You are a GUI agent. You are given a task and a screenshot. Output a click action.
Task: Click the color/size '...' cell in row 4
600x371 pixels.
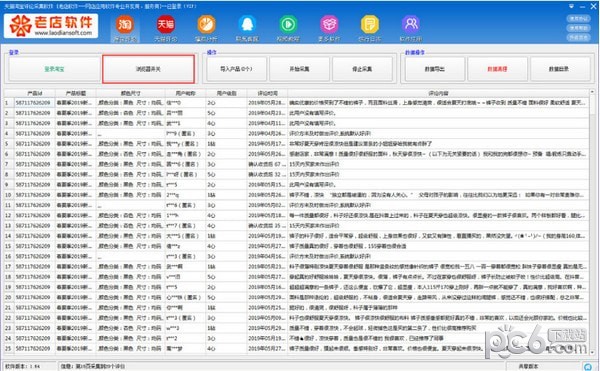click(x=130, y=133)
